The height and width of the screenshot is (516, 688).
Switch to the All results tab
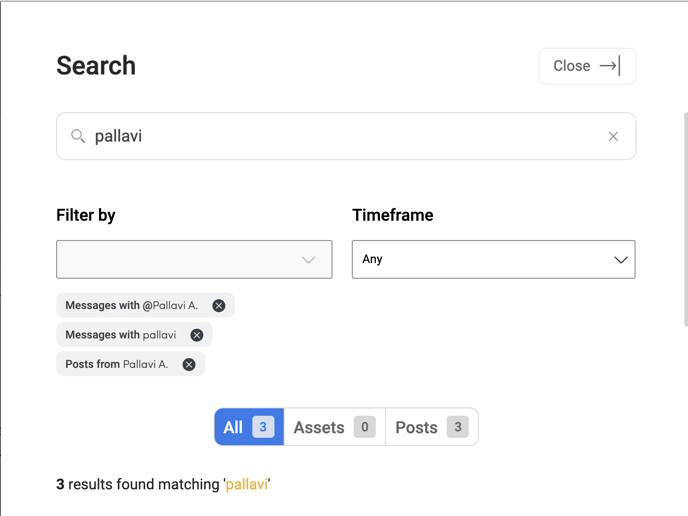249,427
